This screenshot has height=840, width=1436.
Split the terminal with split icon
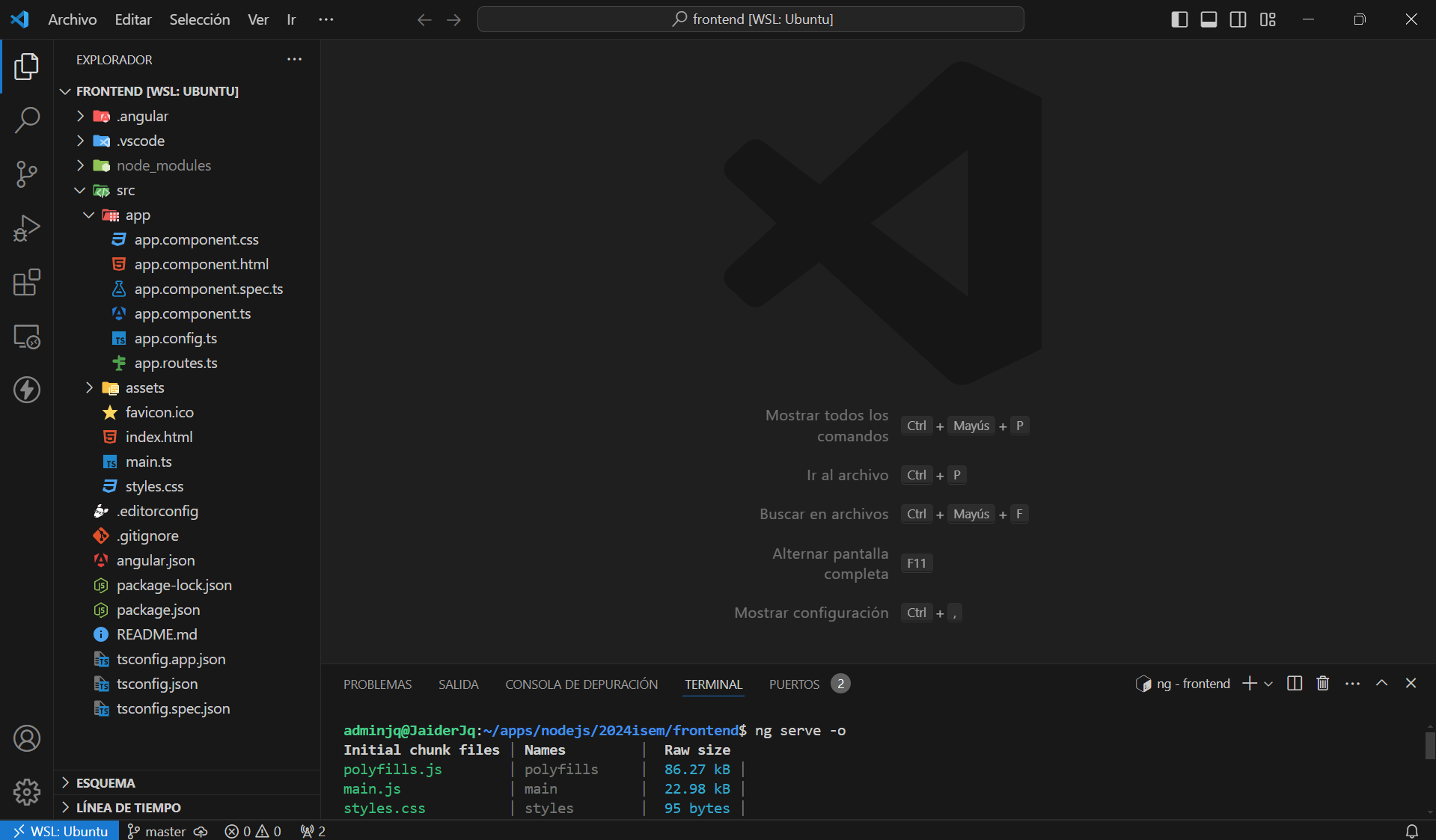(x=1295, y=683)
